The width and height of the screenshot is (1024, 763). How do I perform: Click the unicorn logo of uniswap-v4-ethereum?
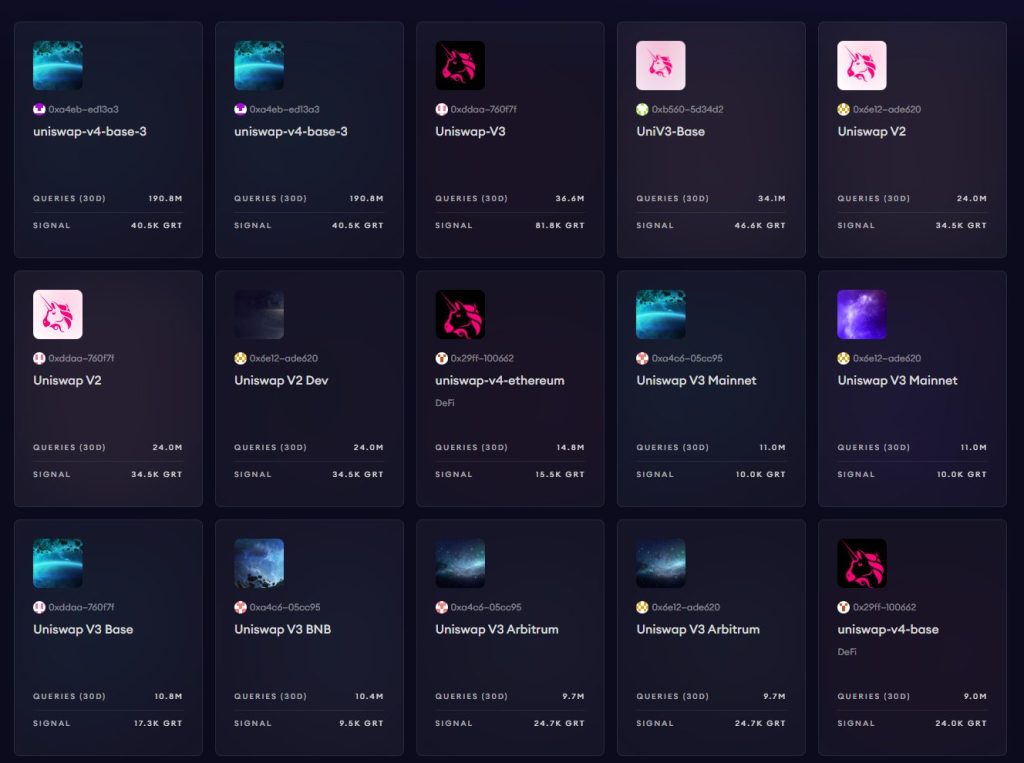[460, 315]
